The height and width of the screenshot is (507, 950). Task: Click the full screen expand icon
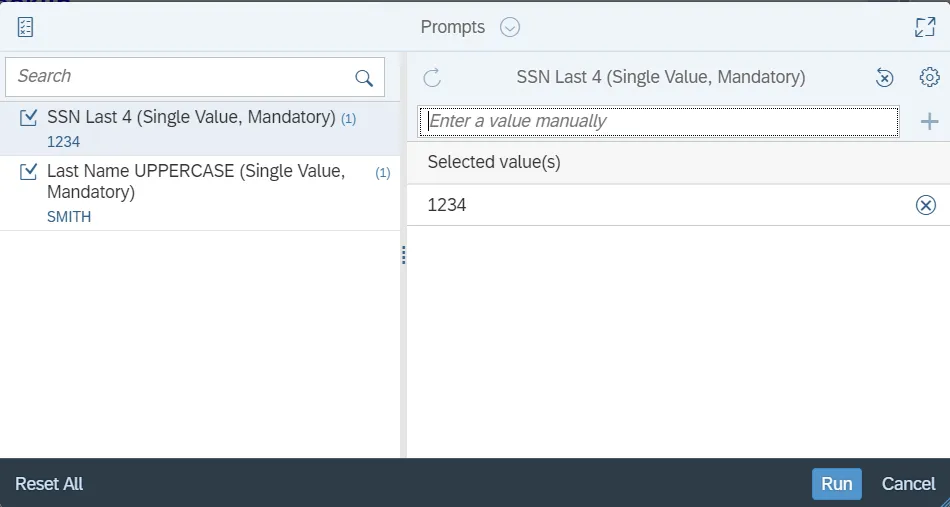tap(925, 28)
